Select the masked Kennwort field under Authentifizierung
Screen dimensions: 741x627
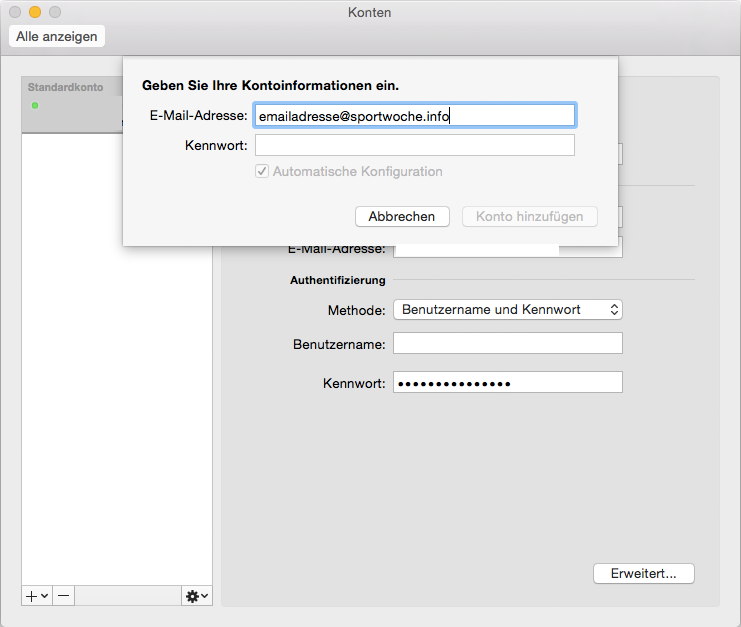(x=508, y=382)
